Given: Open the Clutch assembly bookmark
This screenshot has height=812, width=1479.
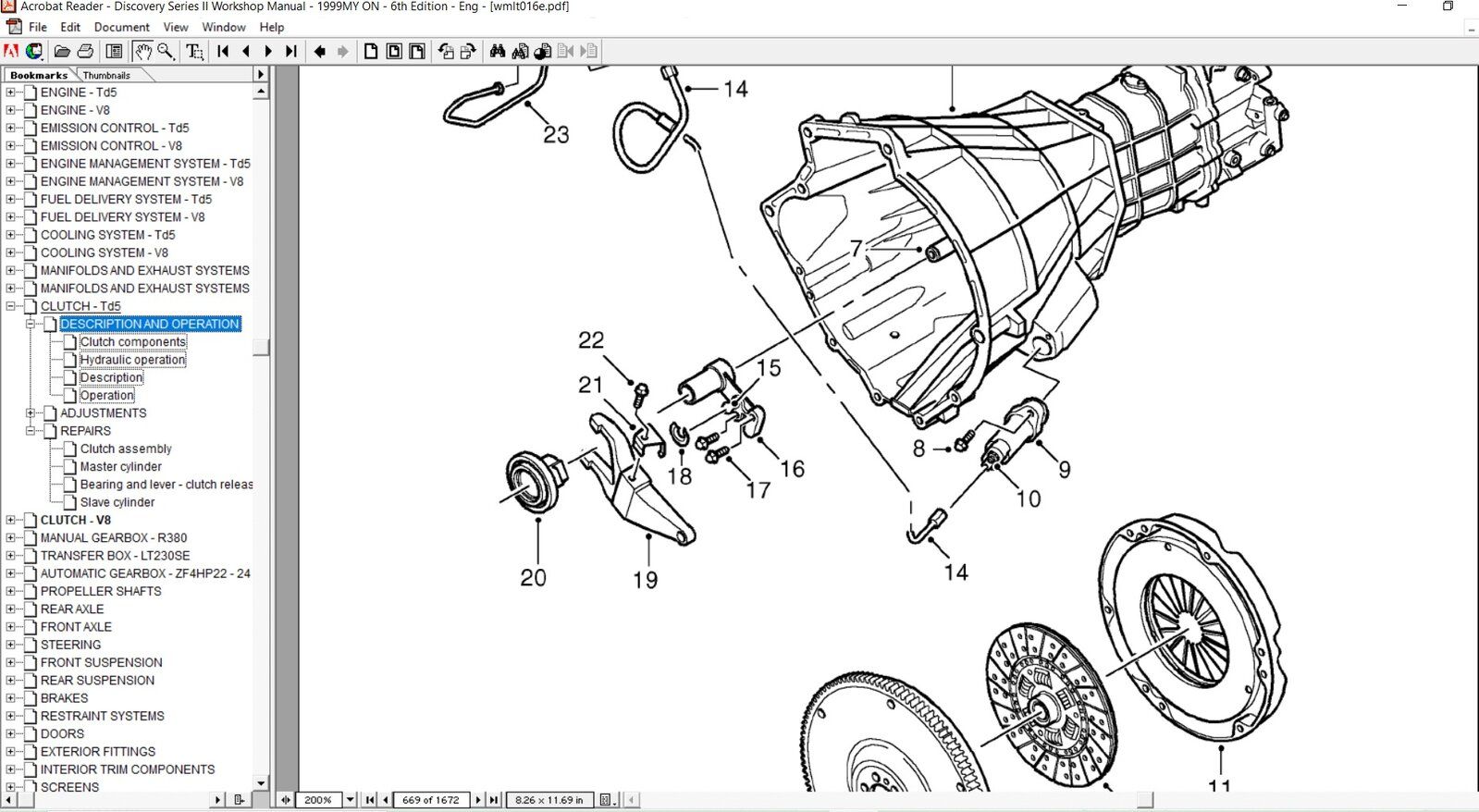Looking at the screenshot, I should pyautogui.click(x=126, y=449).
